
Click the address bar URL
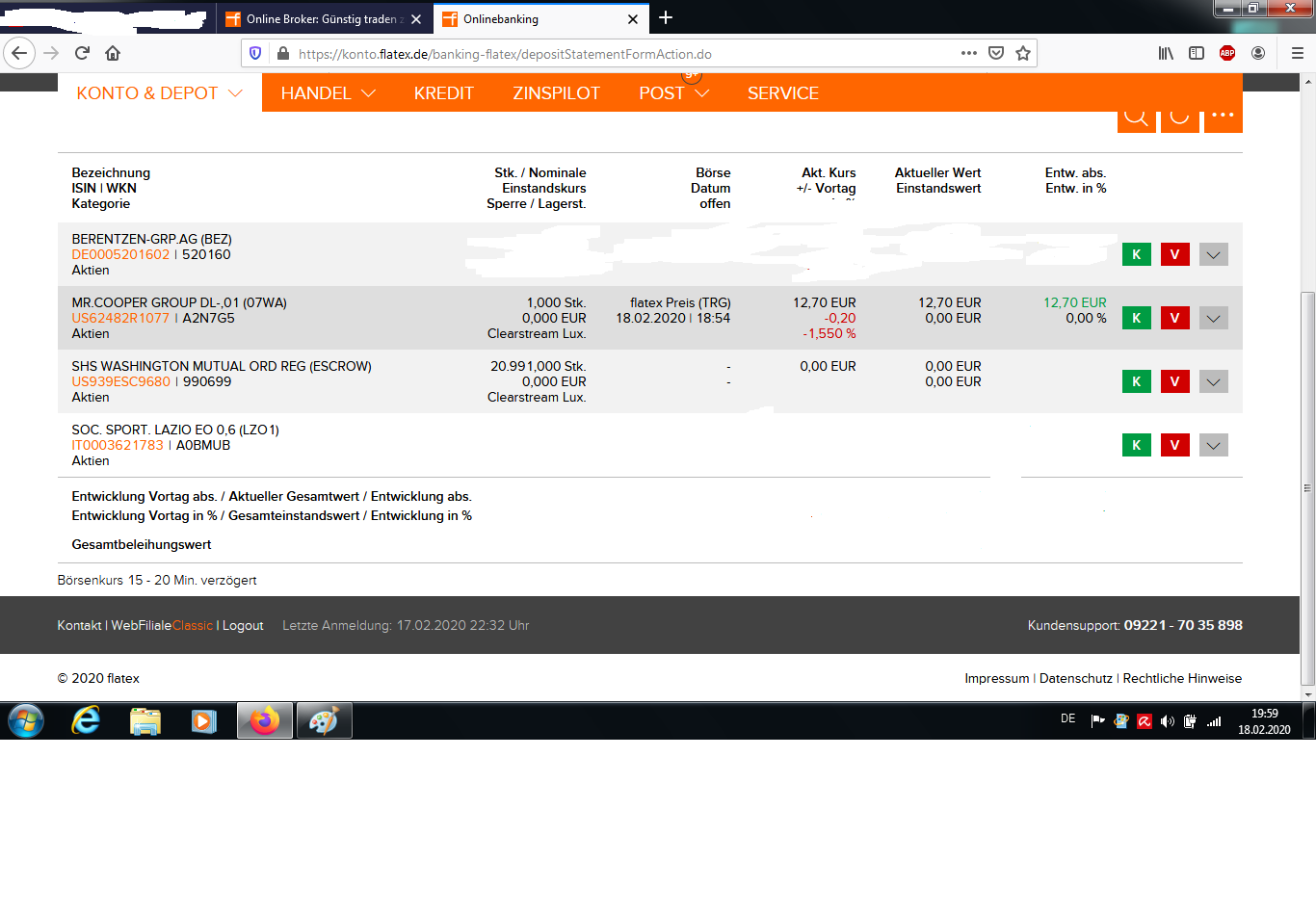[505, 54]
